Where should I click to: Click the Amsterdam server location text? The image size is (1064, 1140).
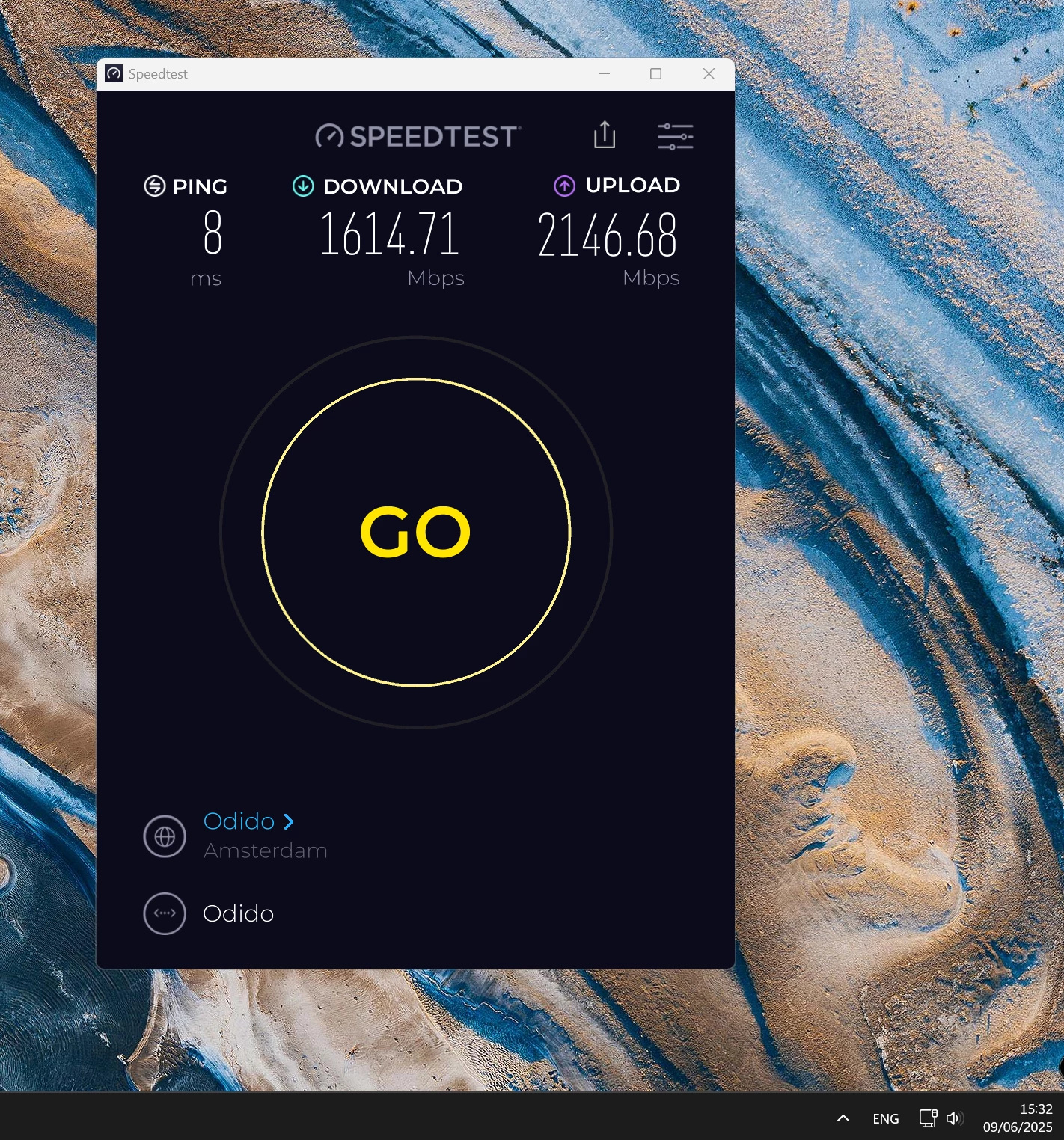tap(266, 851)
